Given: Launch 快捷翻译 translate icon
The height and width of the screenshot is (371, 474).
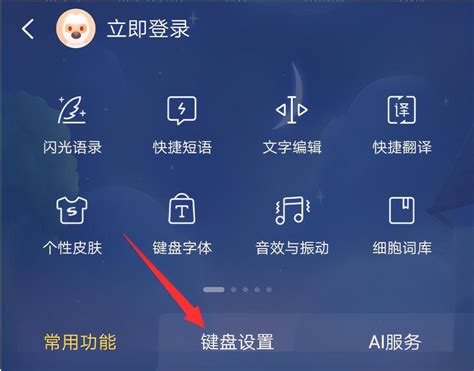Looking at the screenshot, I should pos(402,110).
